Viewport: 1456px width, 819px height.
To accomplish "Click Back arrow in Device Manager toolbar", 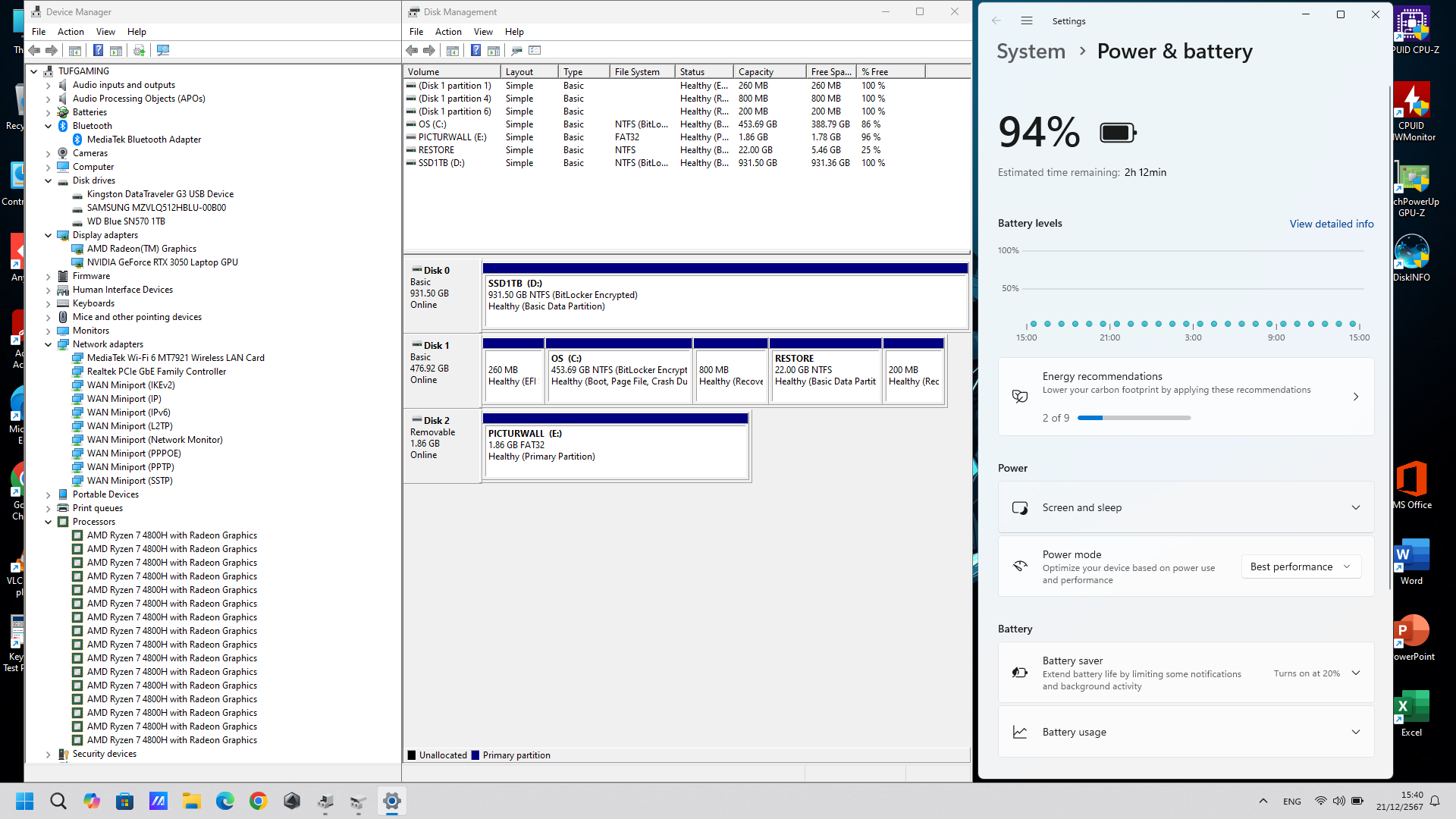I will coord(34,50).
